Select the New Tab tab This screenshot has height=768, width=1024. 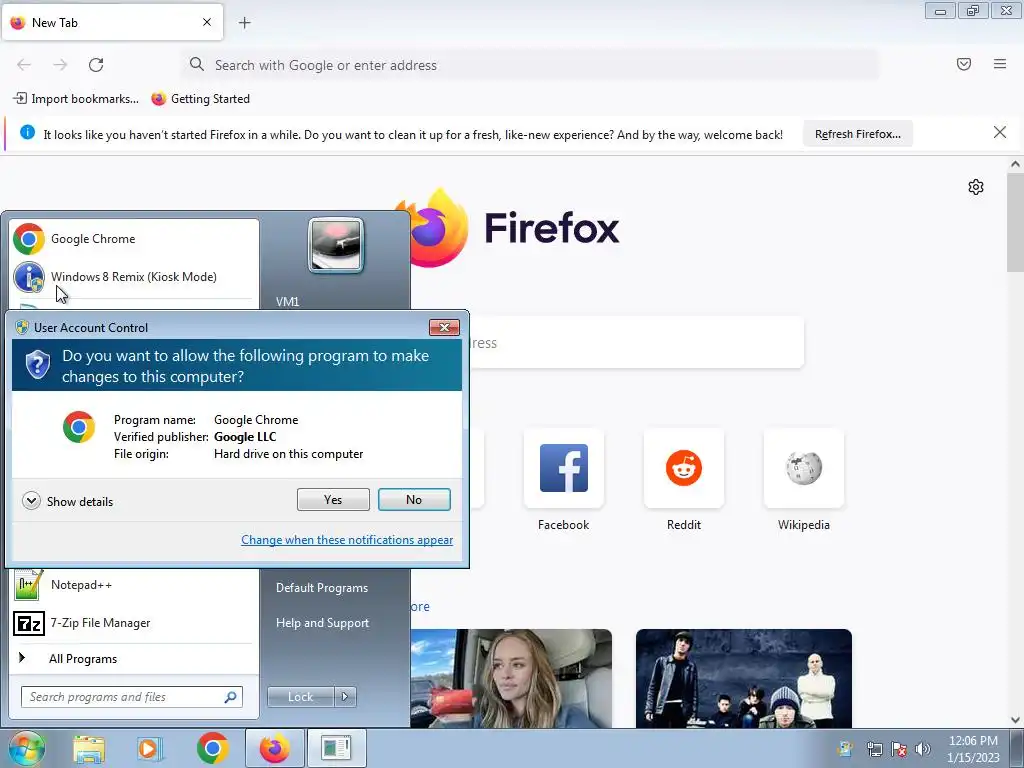(112, 22)
